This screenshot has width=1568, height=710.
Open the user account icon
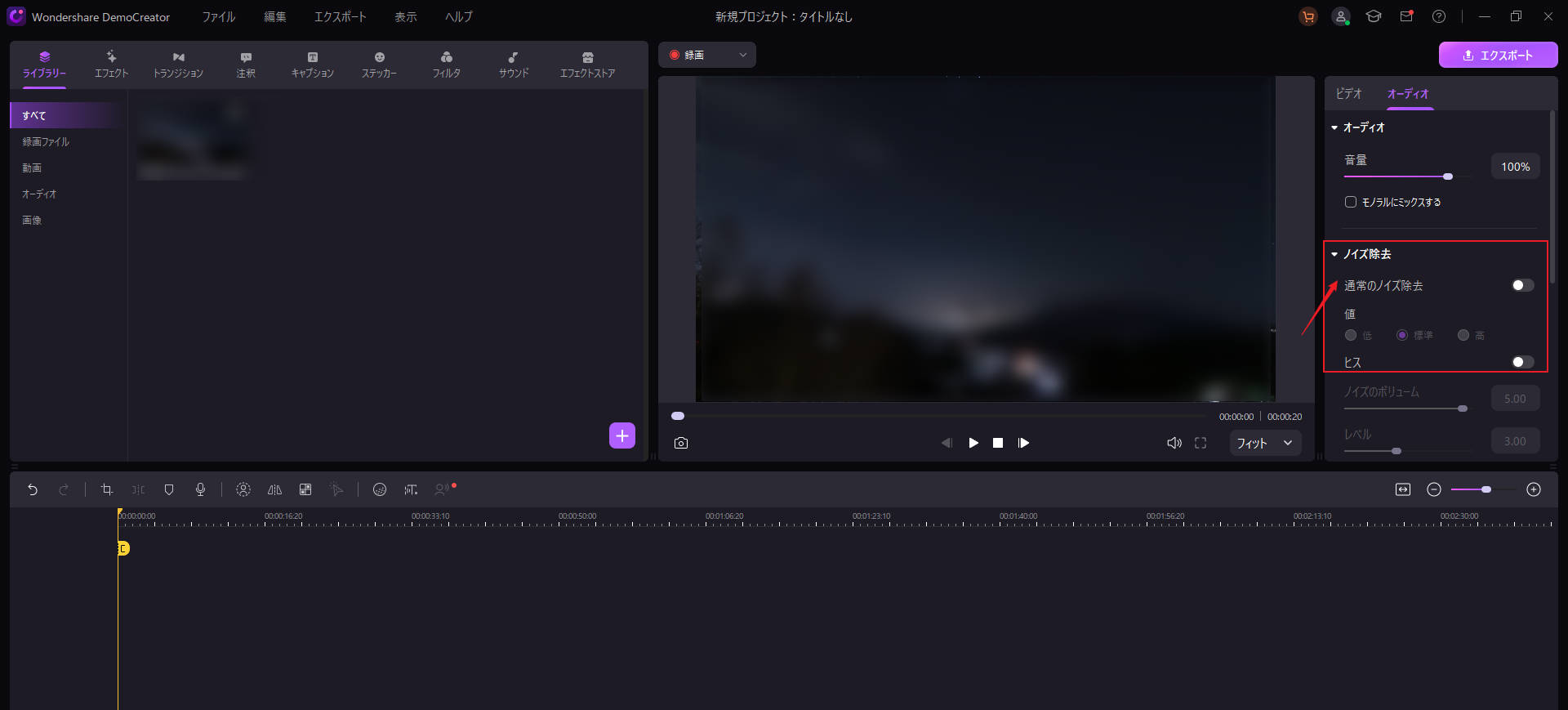[x=1341, y=16]
